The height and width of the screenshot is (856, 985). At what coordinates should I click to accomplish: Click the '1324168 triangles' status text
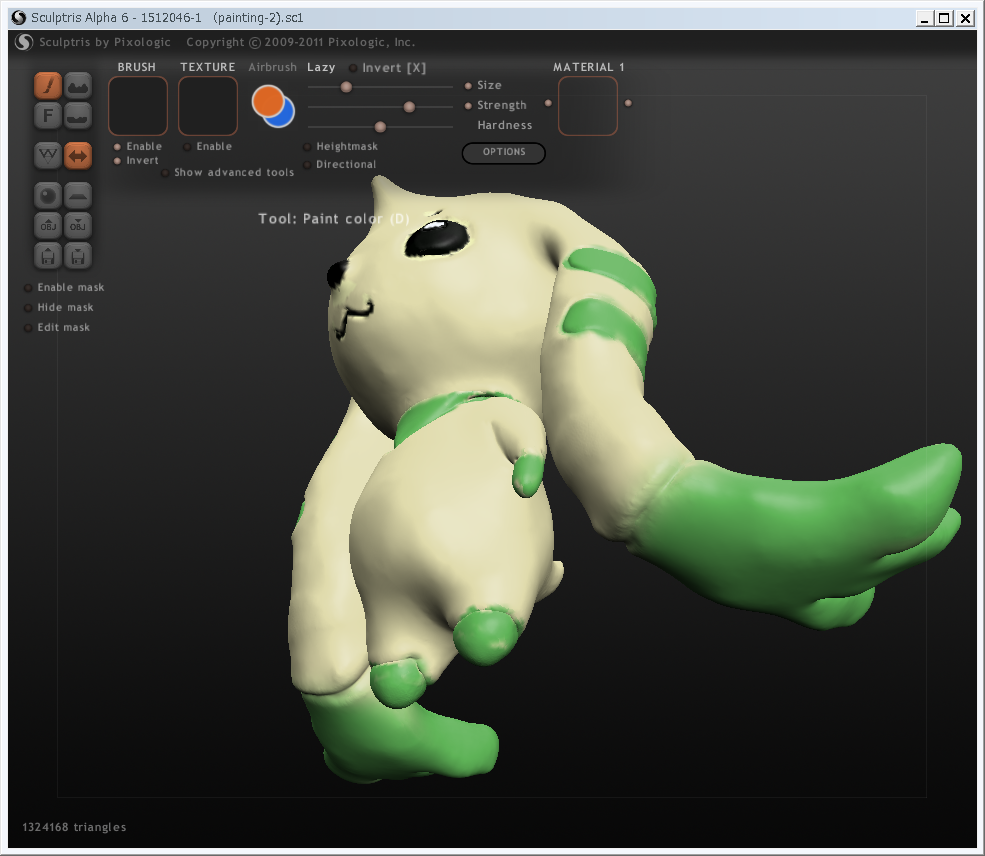coord(74,827)
